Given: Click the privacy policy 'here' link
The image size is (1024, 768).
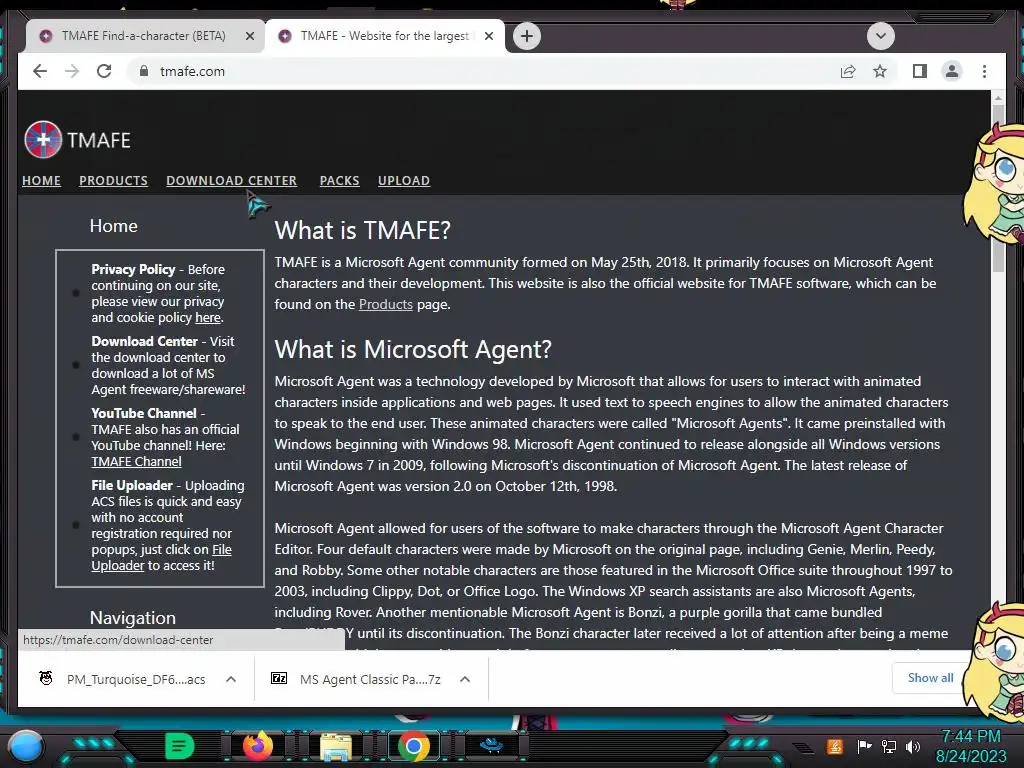Looking at the screenshot, I should tap(208, 317).
